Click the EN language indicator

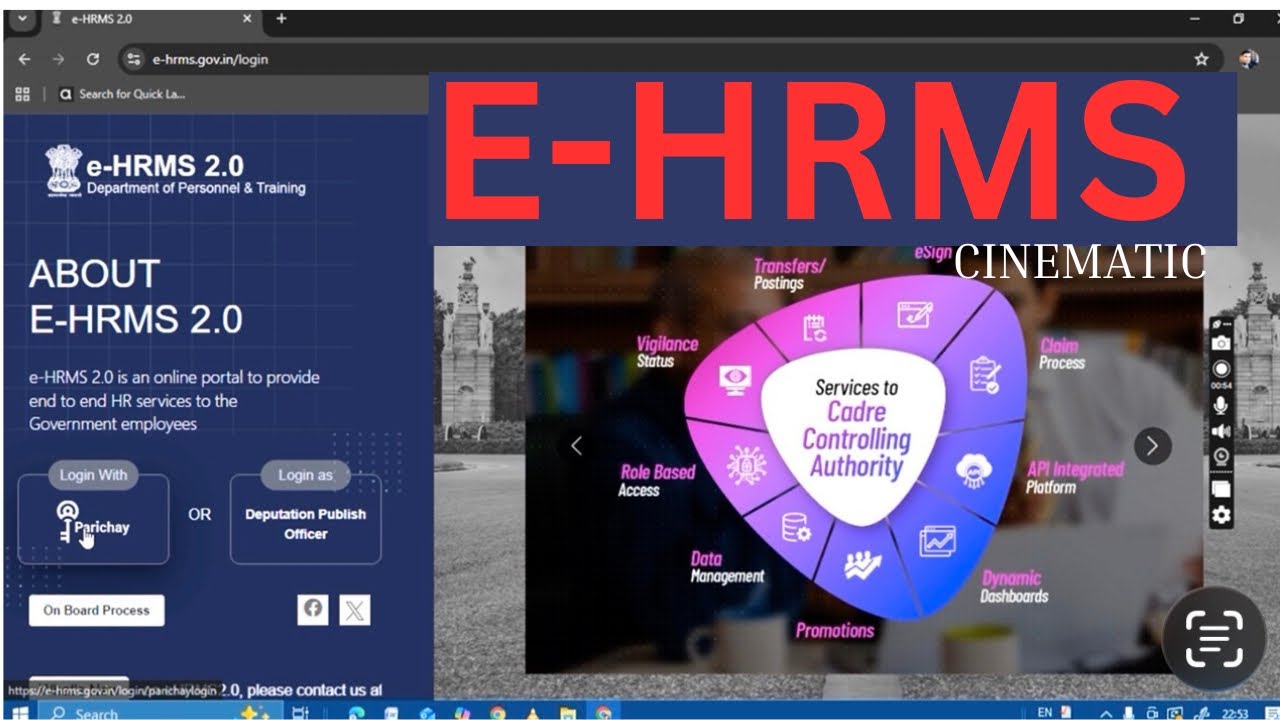tap(1044, 712)
